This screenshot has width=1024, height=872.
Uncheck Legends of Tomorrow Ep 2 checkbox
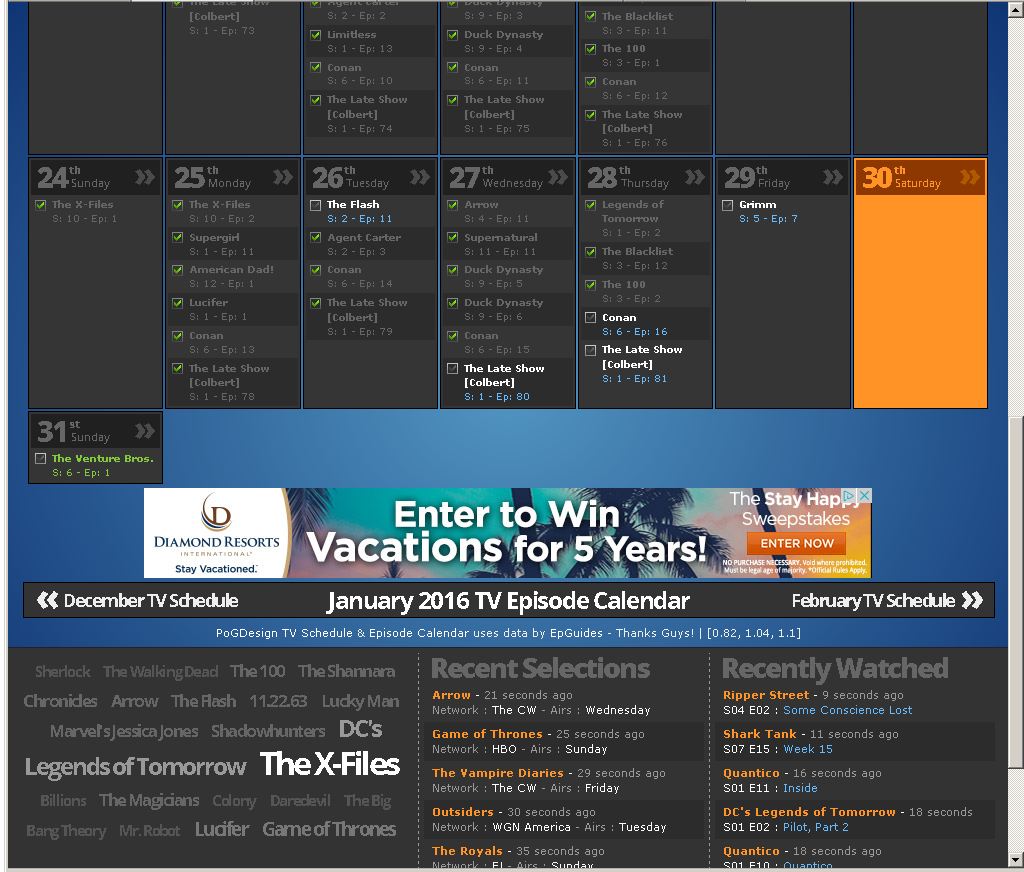590,205
